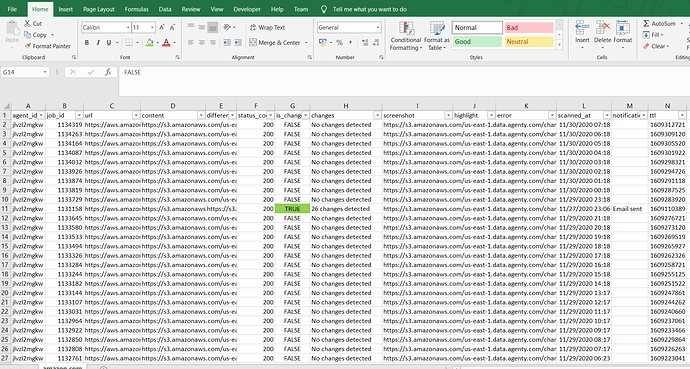Switch to the Insert tab
The width and height of the screenshot is (690, 369).
pyautogui.click(x=66, y=9)
